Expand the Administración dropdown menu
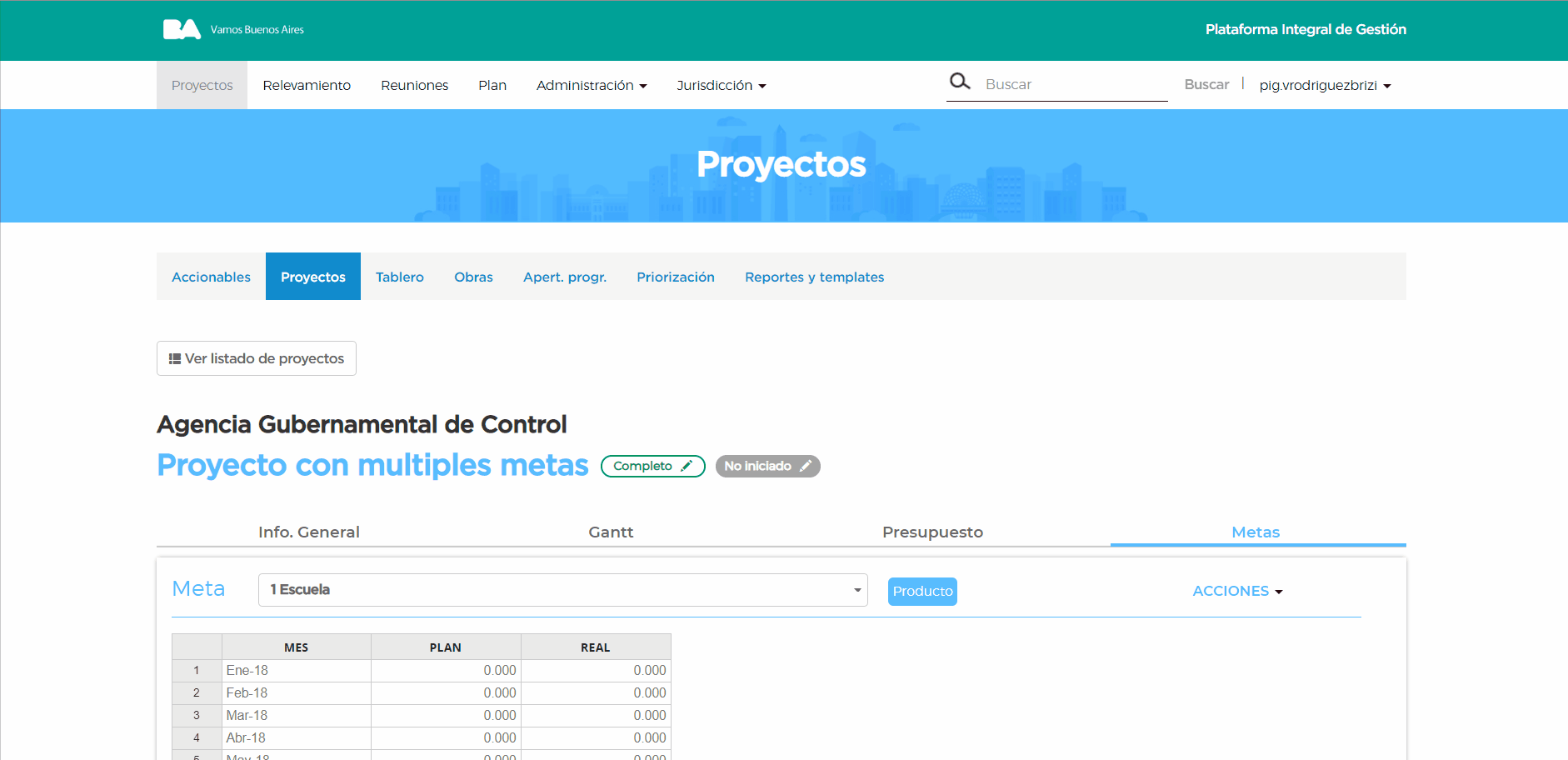The height and width of the screenshot is (760, 1568). tap(592, 85)
